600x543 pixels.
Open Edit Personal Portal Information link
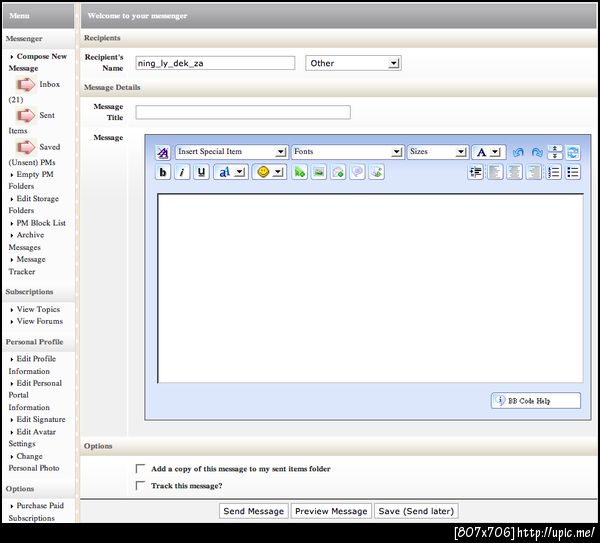pos(35,395)
